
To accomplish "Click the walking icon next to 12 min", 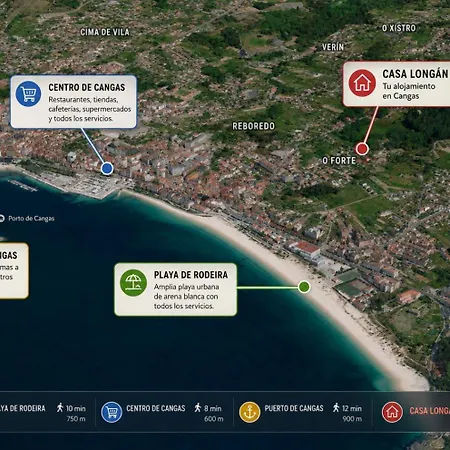I will coord(336,407).
